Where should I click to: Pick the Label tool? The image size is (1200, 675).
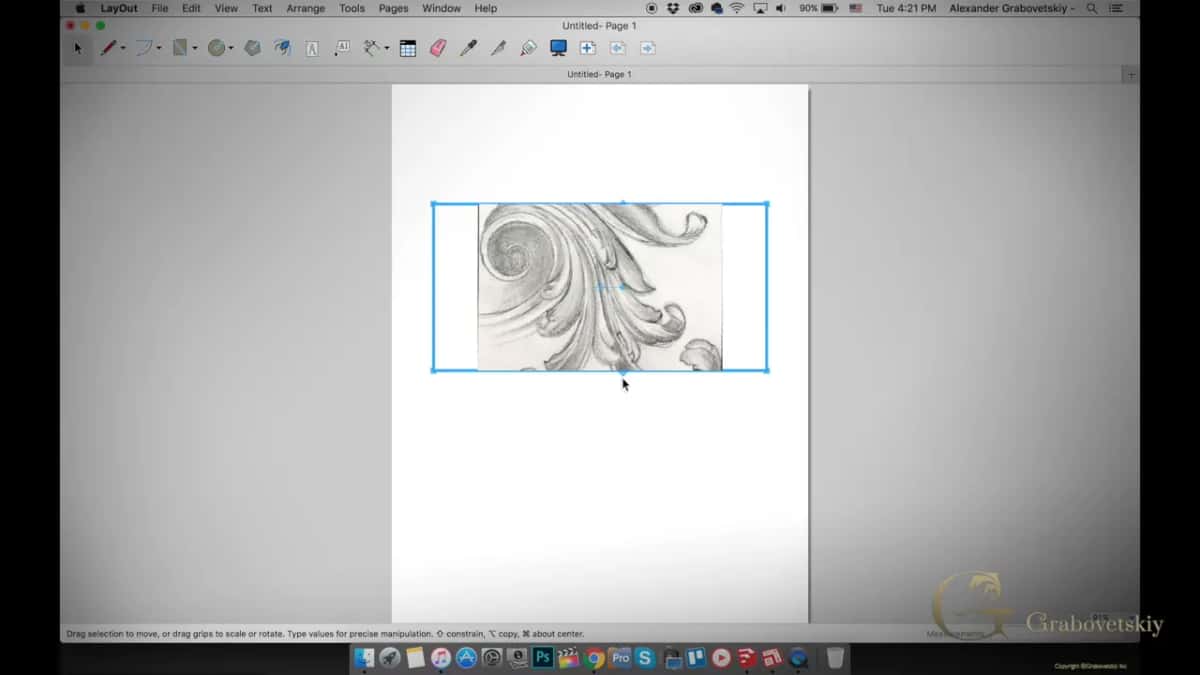point(342,48)
